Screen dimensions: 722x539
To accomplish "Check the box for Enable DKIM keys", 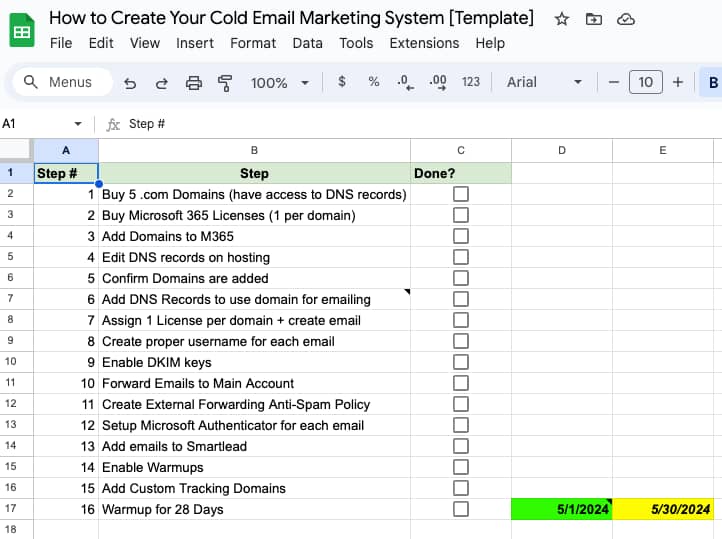I will coord(460,362).
